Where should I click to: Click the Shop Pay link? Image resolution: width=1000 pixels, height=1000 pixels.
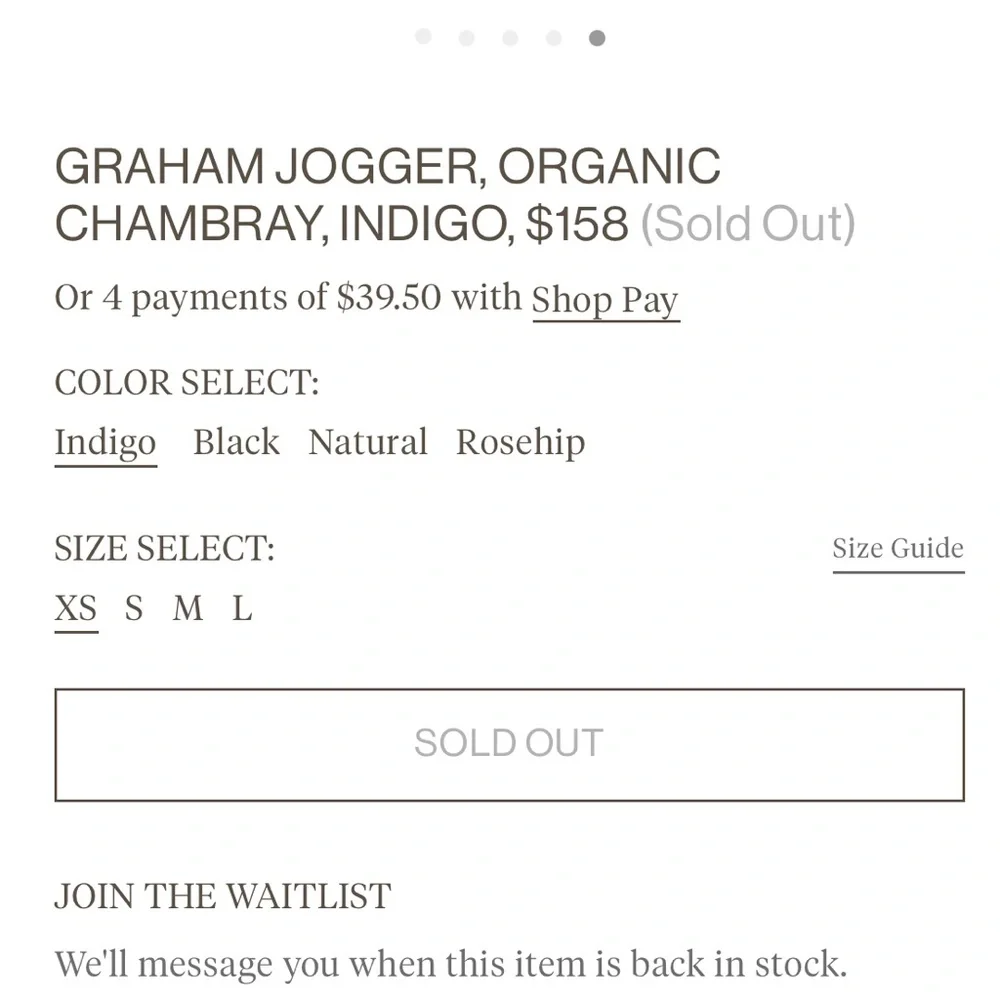click(605, 299)
